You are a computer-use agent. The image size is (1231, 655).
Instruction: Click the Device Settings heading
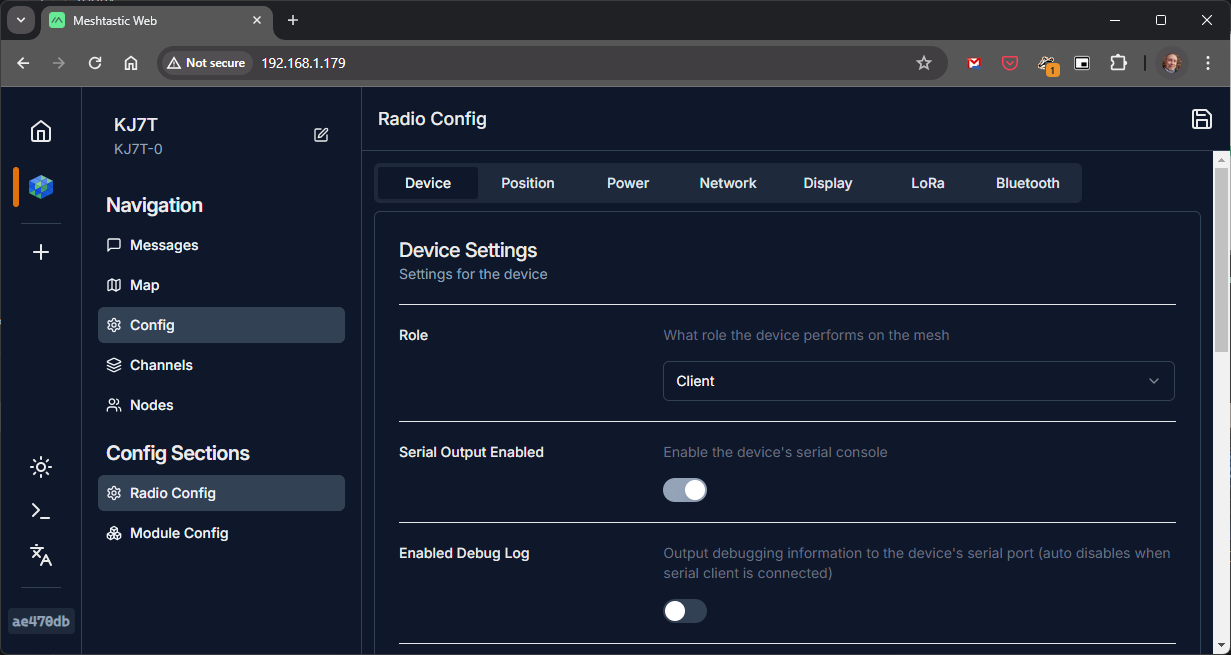(468, 250)
